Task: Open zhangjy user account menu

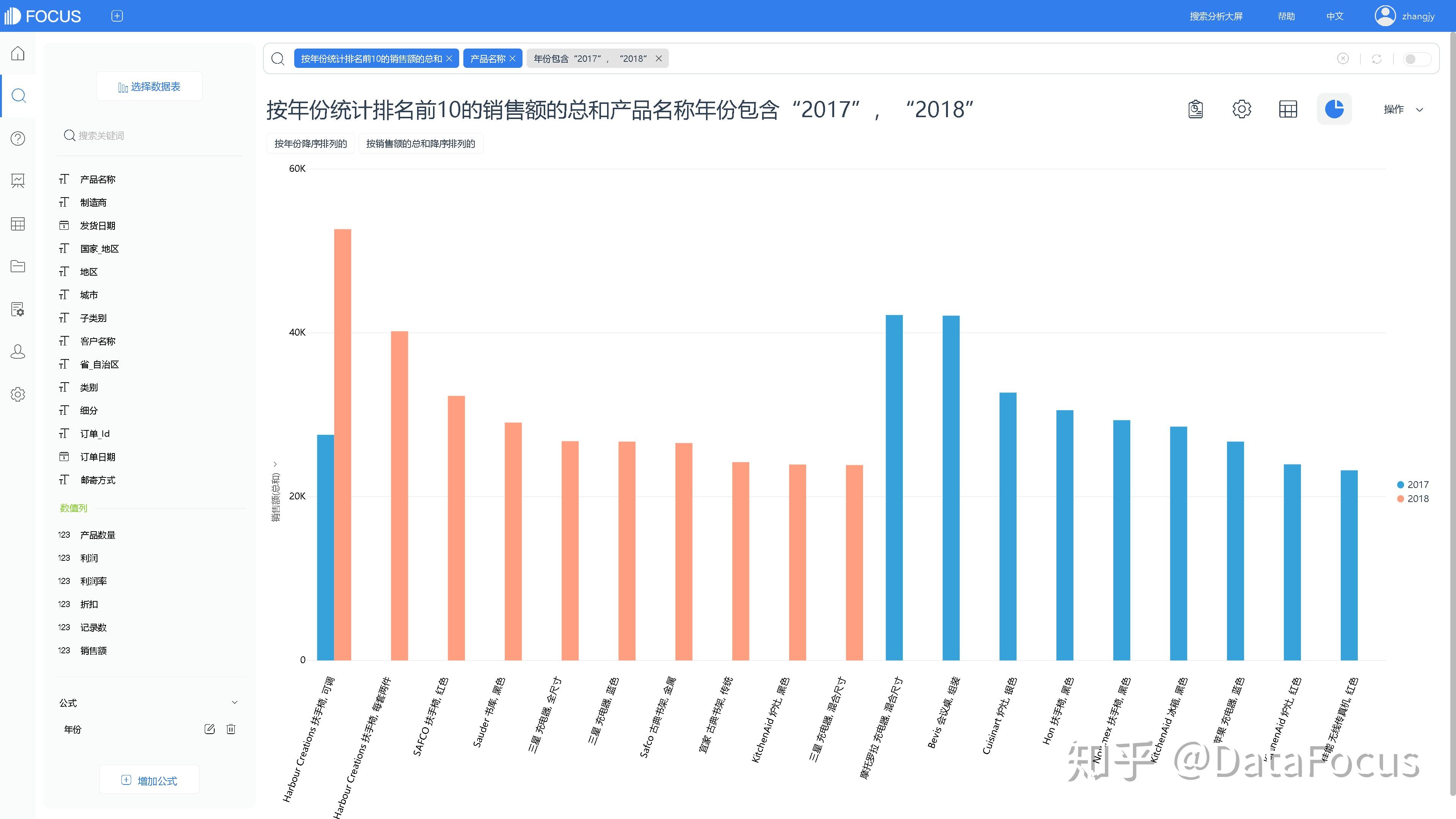Action: point(1404,16)
